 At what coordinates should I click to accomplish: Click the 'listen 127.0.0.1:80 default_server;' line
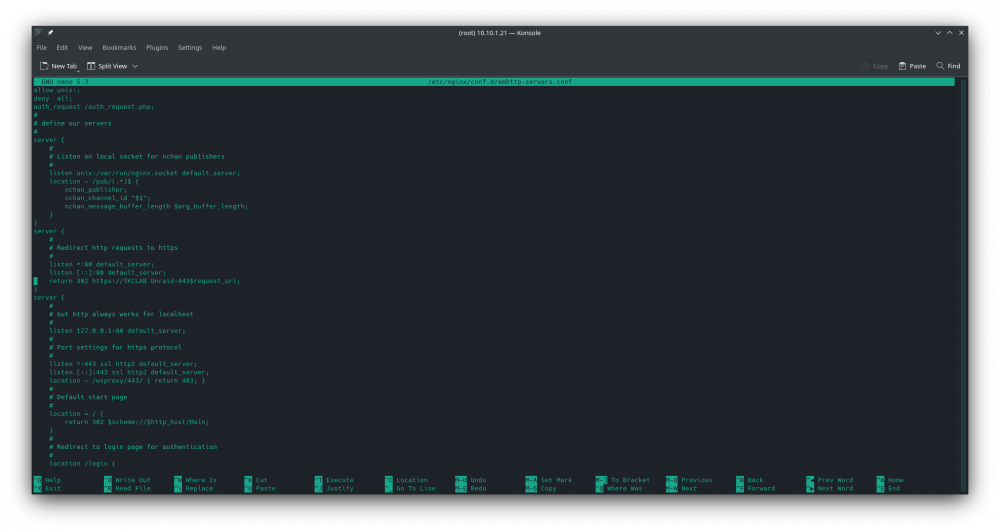117,330
